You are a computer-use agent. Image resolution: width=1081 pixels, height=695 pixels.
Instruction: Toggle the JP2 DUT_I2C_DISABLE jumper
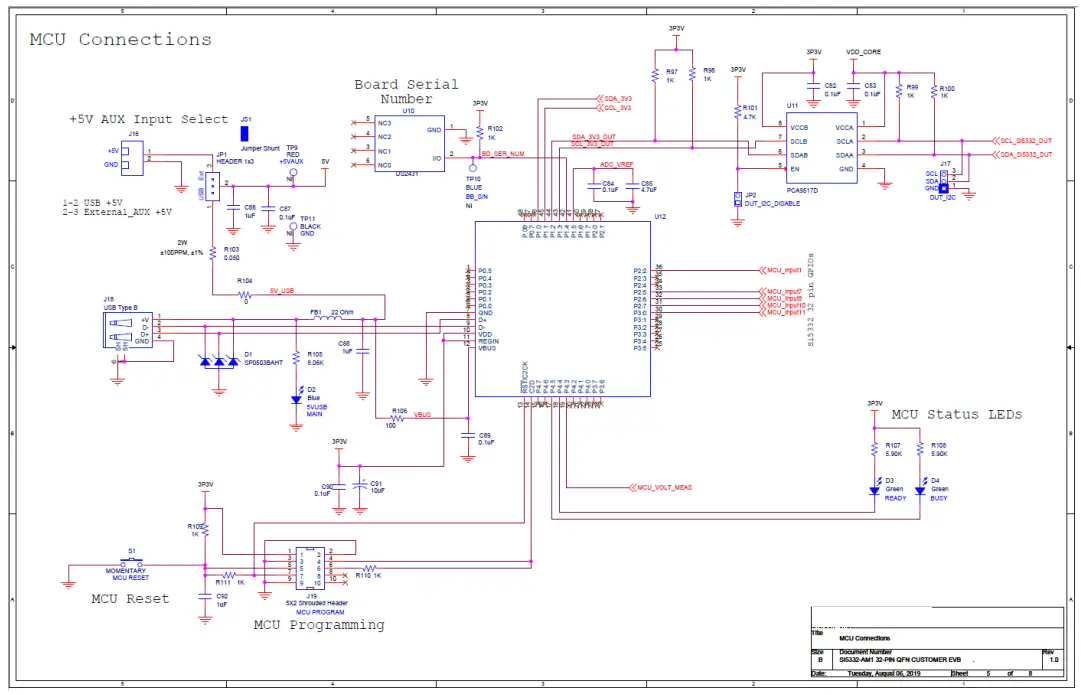737,199
